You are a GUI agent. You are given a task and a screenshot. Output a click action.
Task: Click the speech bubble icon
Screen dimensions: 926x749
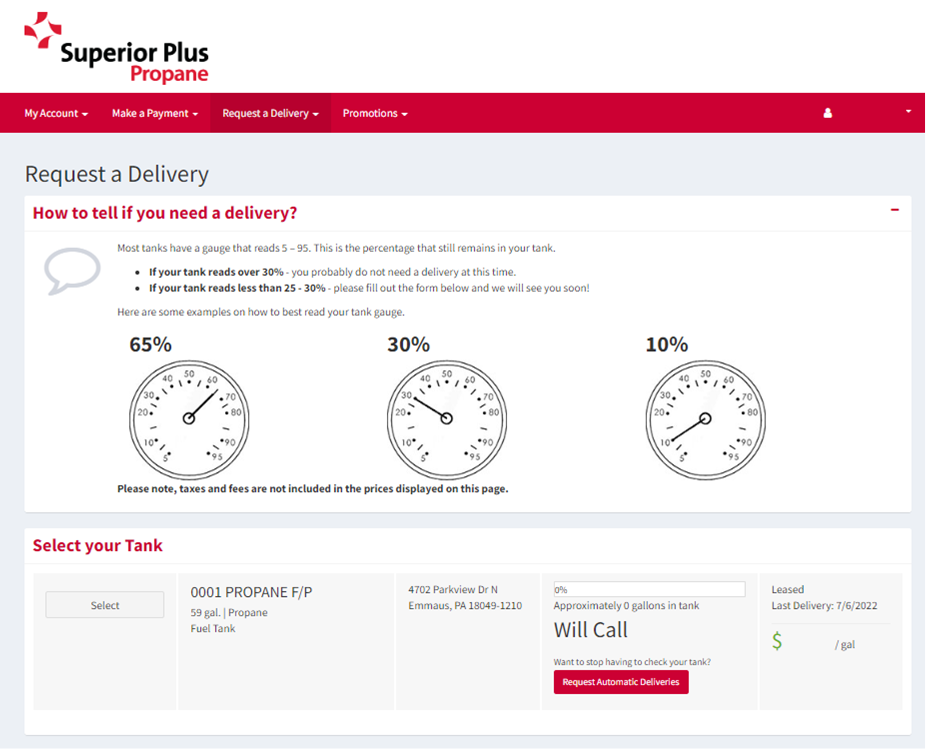pyautogui.click(x=72, y=271)
